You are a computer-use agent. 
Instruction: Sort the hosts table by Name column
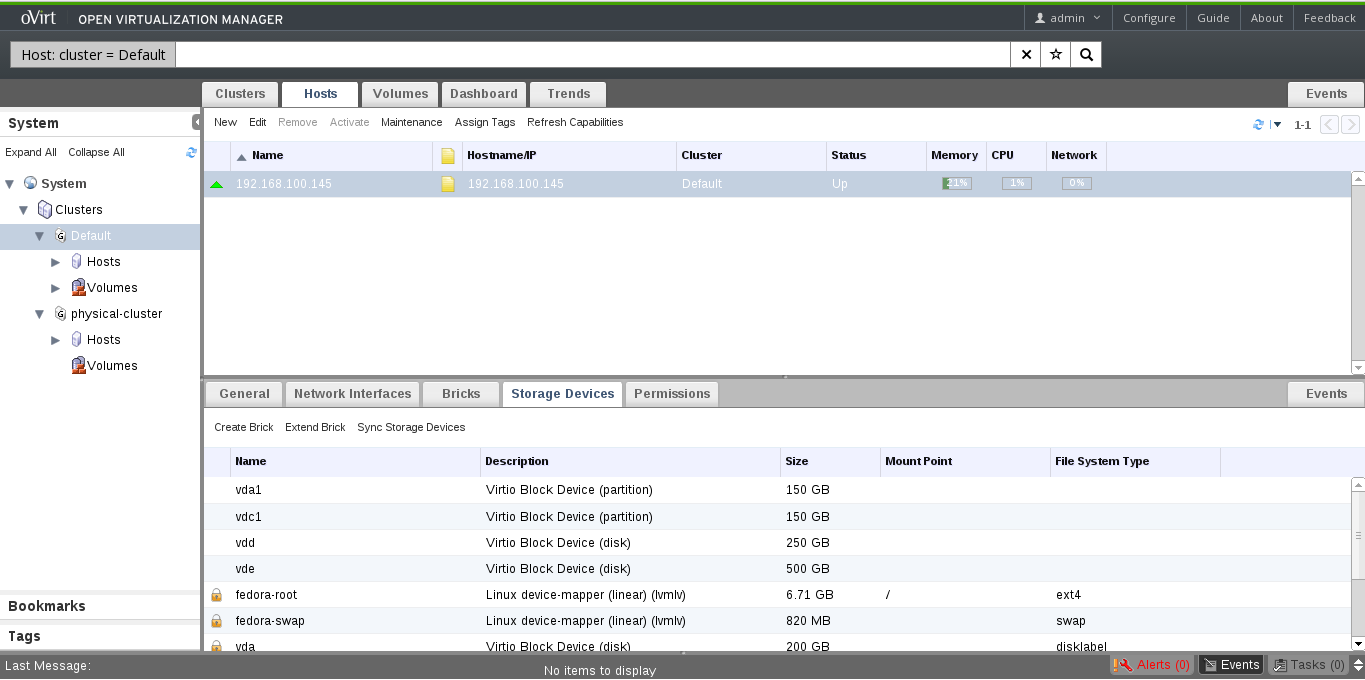tap(267, 155)
